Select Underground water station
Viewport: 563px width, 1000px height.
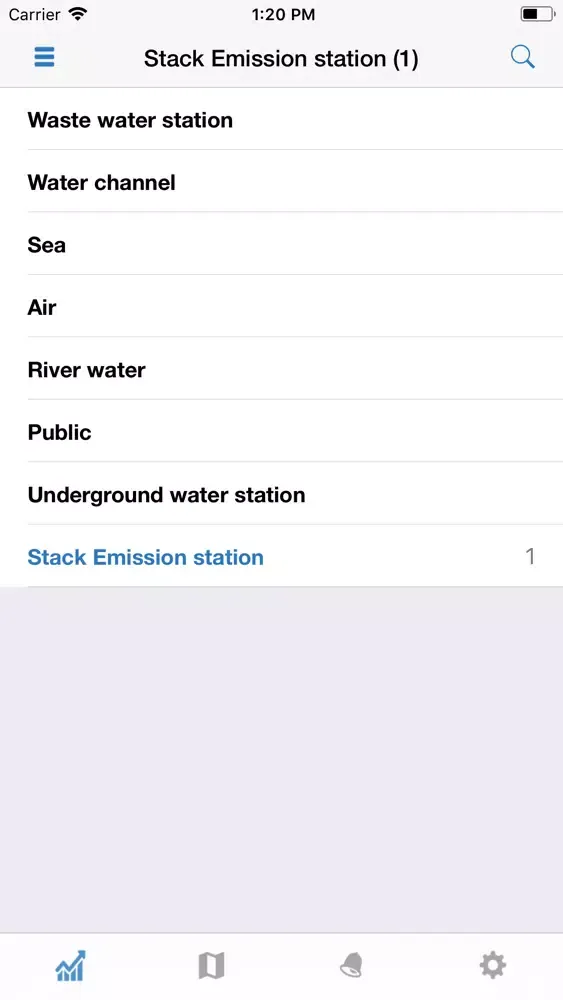[281, 494]
